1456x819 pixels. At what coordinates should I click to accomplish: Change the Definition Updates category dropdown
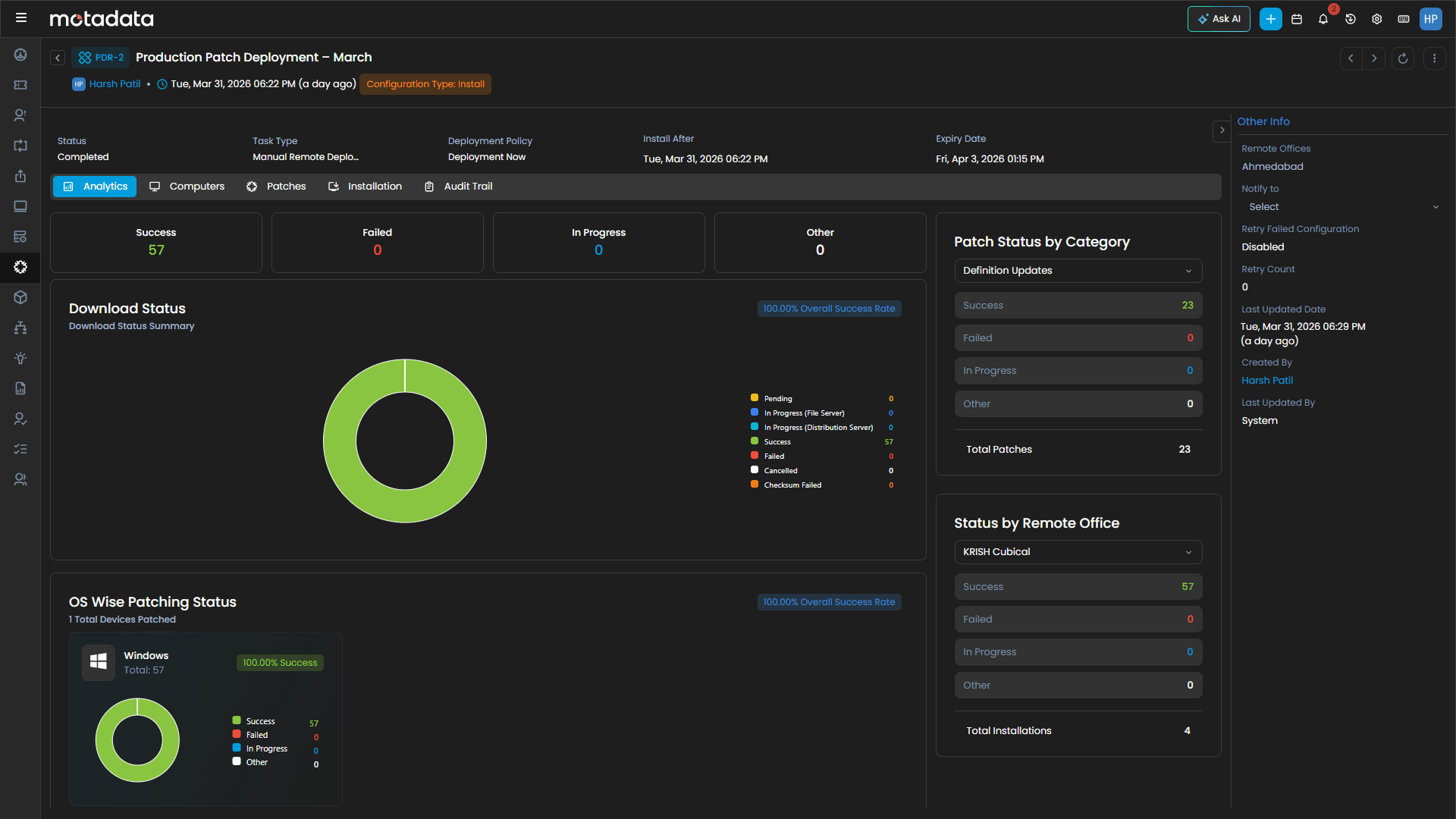click(1078, 271)
